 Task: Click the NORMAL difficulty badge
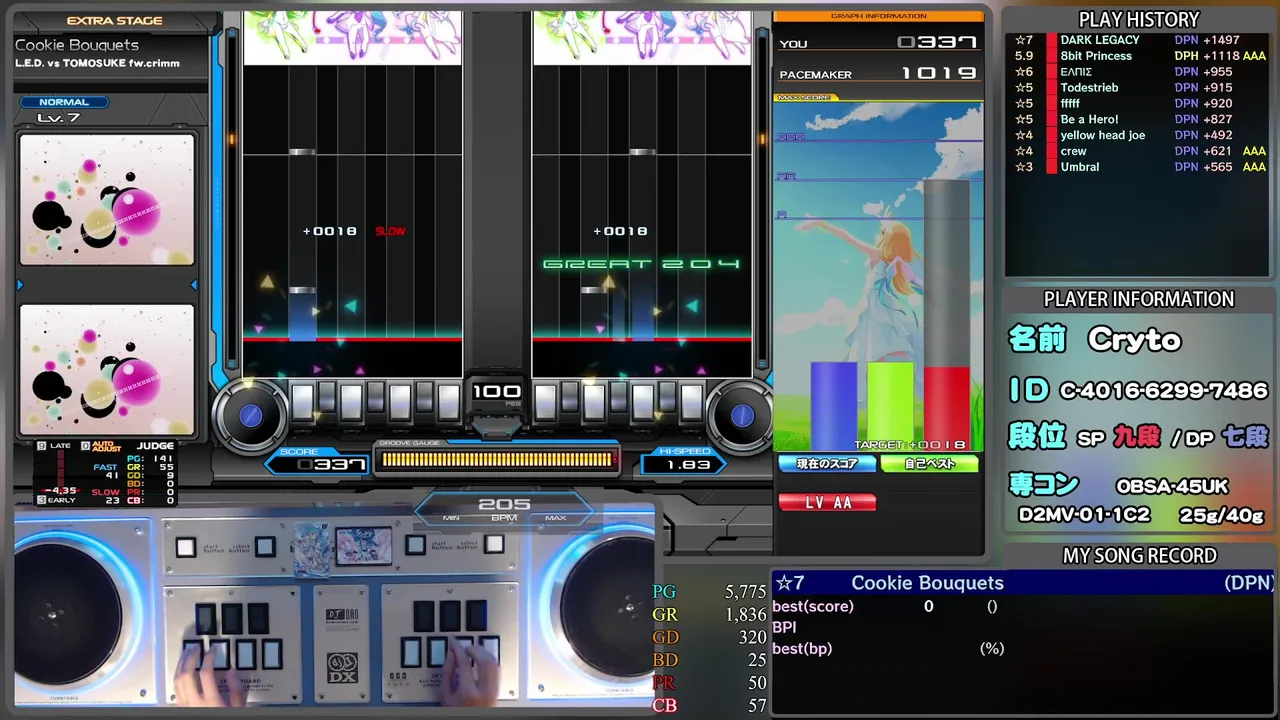[64, 102]
